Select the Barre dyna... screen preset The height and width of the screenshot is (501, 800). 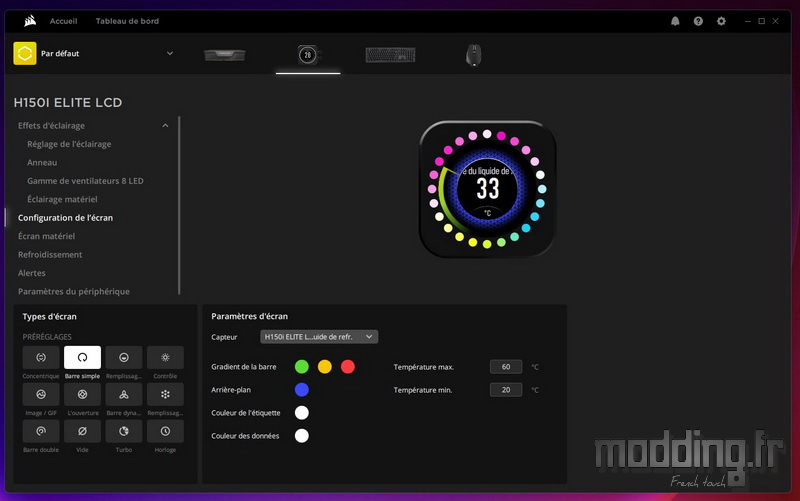tap(123, 394)
